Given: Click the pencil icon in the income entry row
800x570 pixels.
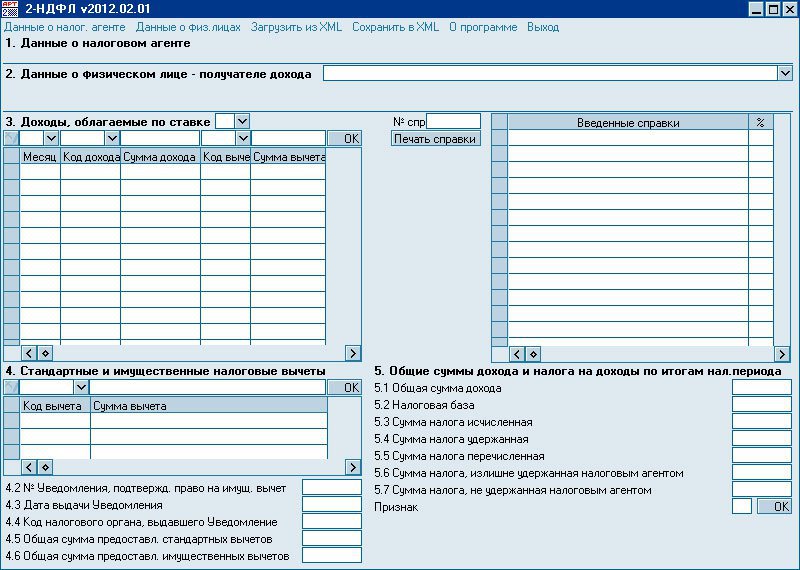Looking at the screenshot, I should coord(11,138).
